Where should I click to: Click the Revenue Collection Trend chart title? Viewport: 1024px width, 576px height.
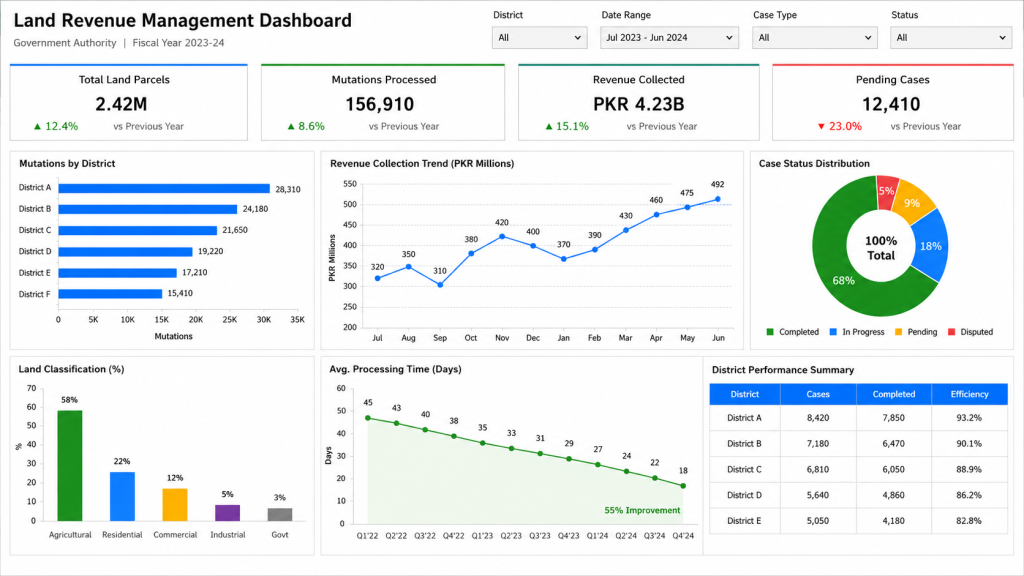coord(422,164)
